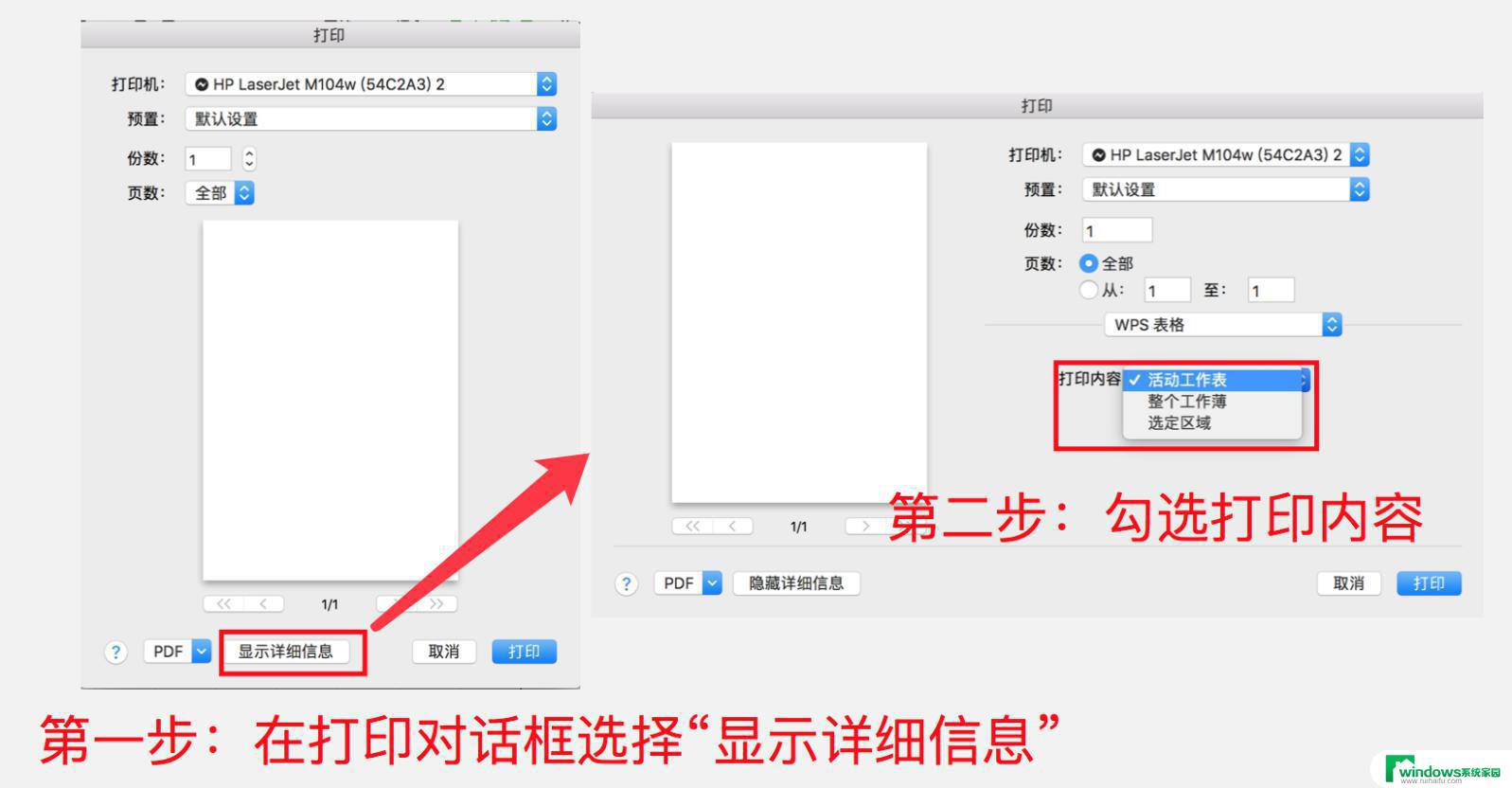Go to next page in right preview
Screen dimensions: 1512x788
(x=865, y=526)
